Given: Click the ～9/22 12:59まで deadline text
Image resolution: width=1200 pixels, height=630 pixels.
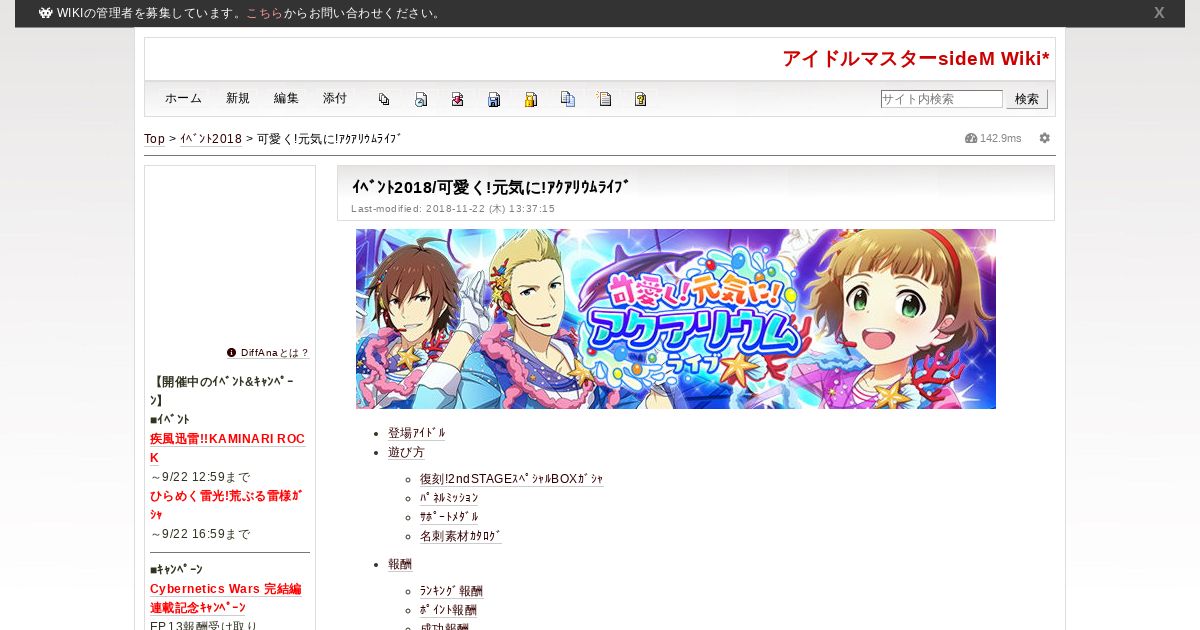Looking at the screenshot, I should [200, 477].
